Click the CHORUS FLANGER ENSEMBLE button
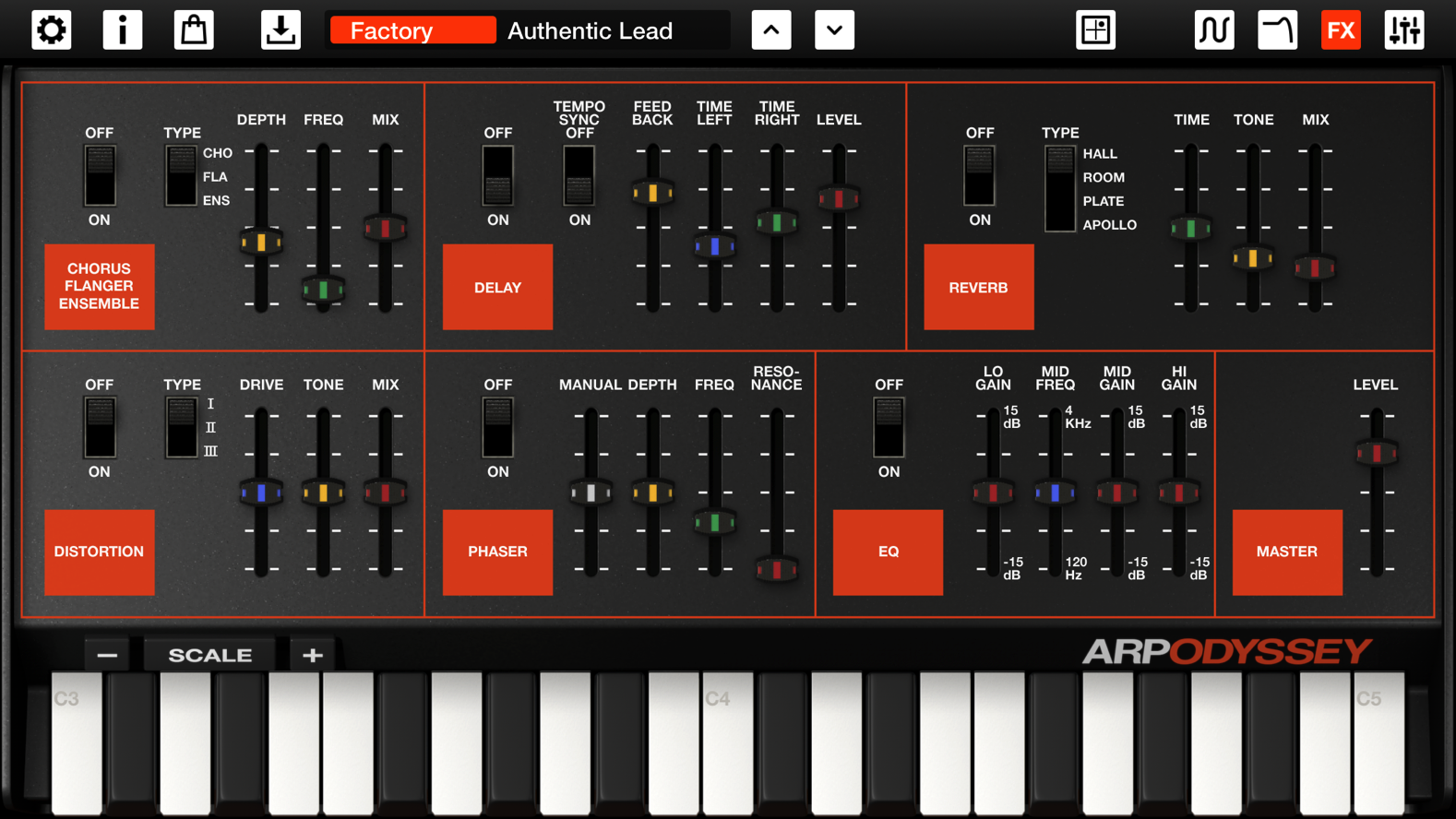The width and height of the screenshot is (1456, 819). [100, 287]
